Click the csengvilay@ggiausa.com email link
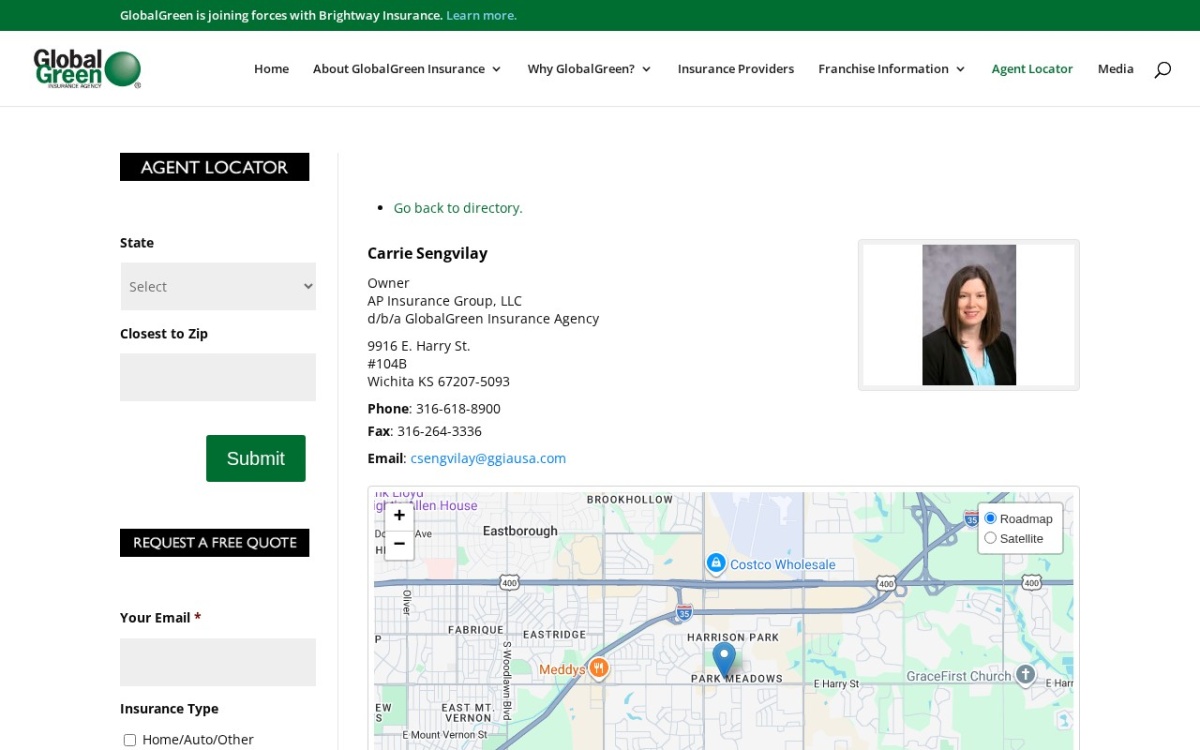1200x750 pixels. click(x=488, y=458)
